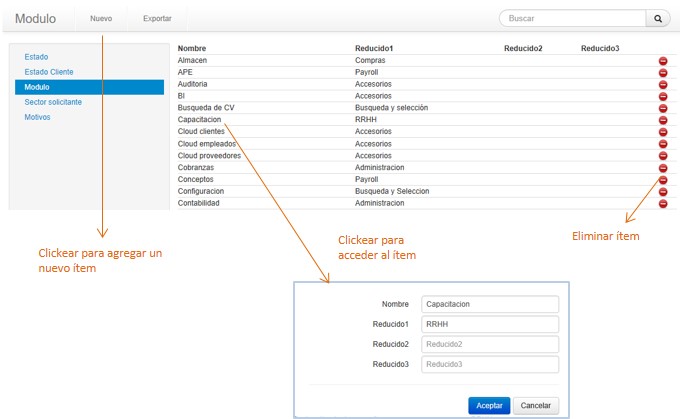This screenshot has height=419, width=680.
Task: Go to Motivos in the sidebar
Action: click(37, 117)
